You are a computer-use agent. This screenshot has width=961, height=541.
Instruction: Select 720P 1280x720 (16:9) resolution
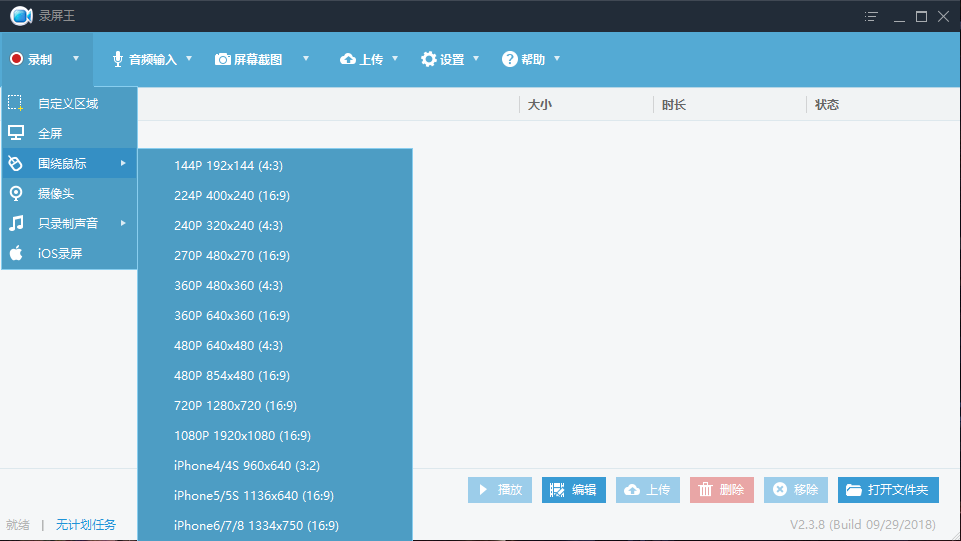coord(235,406)
